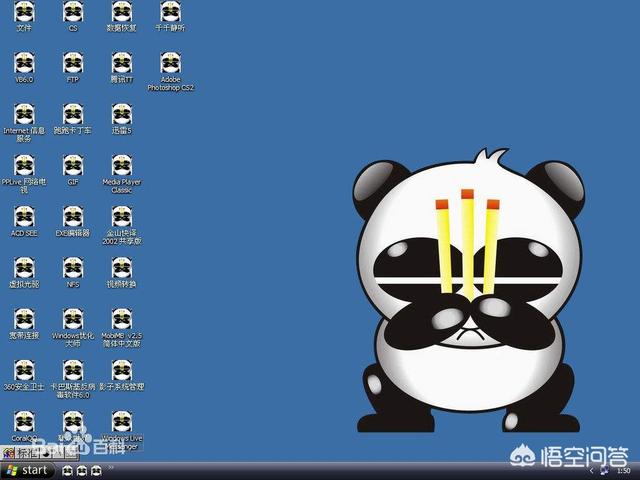
Task: Open the 宽带连接 desktop shortcut
Action: (x=24, y=319)
